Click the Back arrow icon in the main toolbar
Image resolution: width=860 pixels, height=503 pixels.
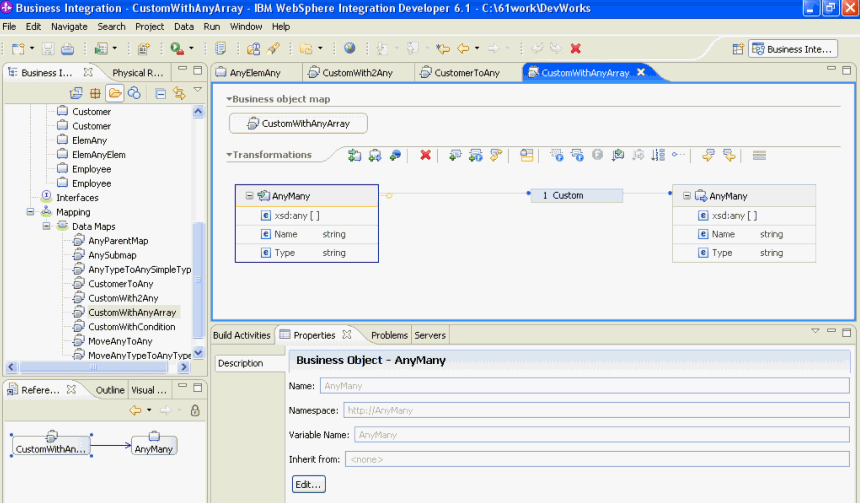pos(463,48)
